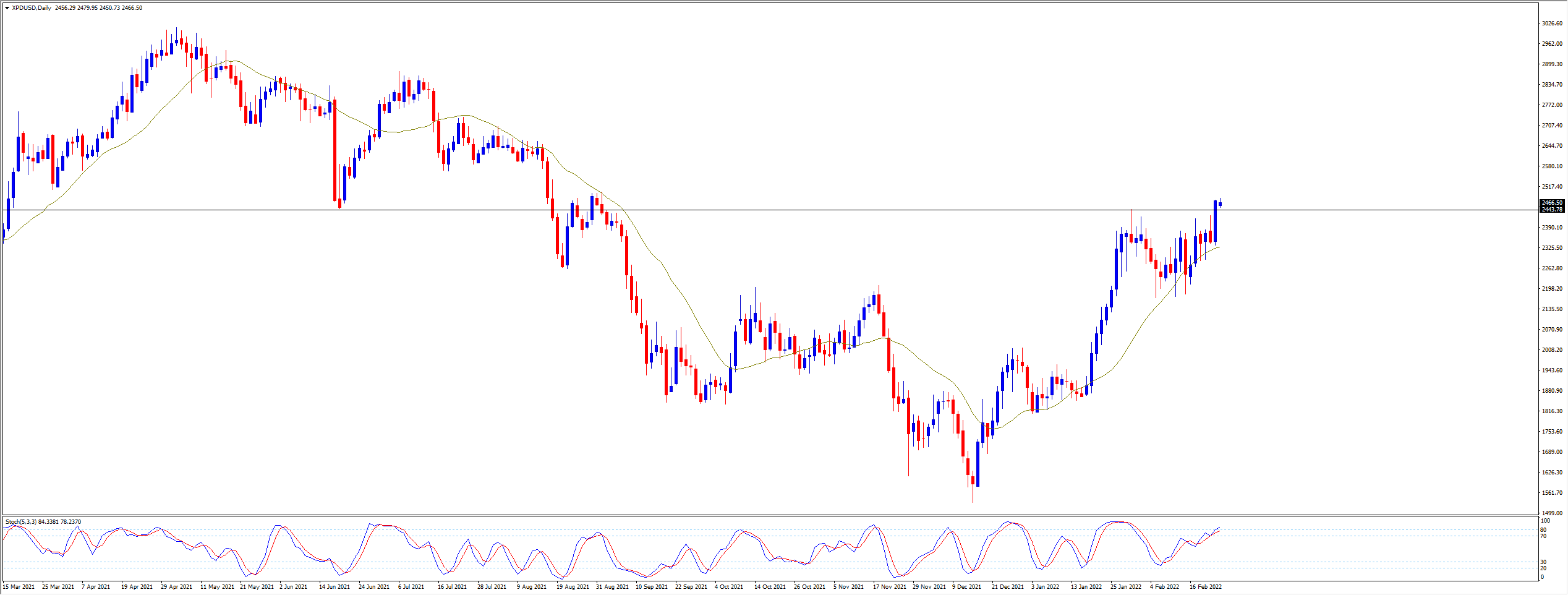Click the 16 Feb 2022 date label
Image resolution: width=1568 pixels, height=595 pixels.
(x=1205, y=587)
